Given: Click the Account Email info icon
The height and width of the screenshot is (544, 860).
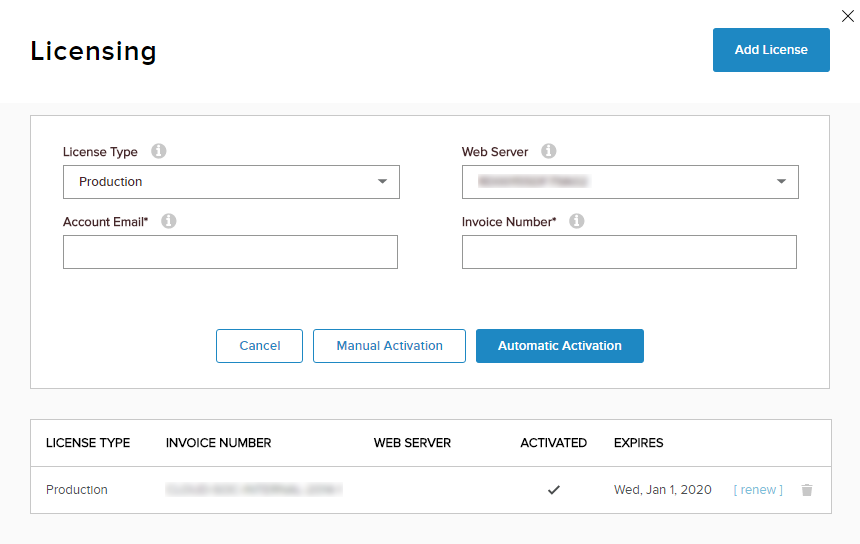Looking at the screenshot, I should pyautogui.click(x=169, y=221).
